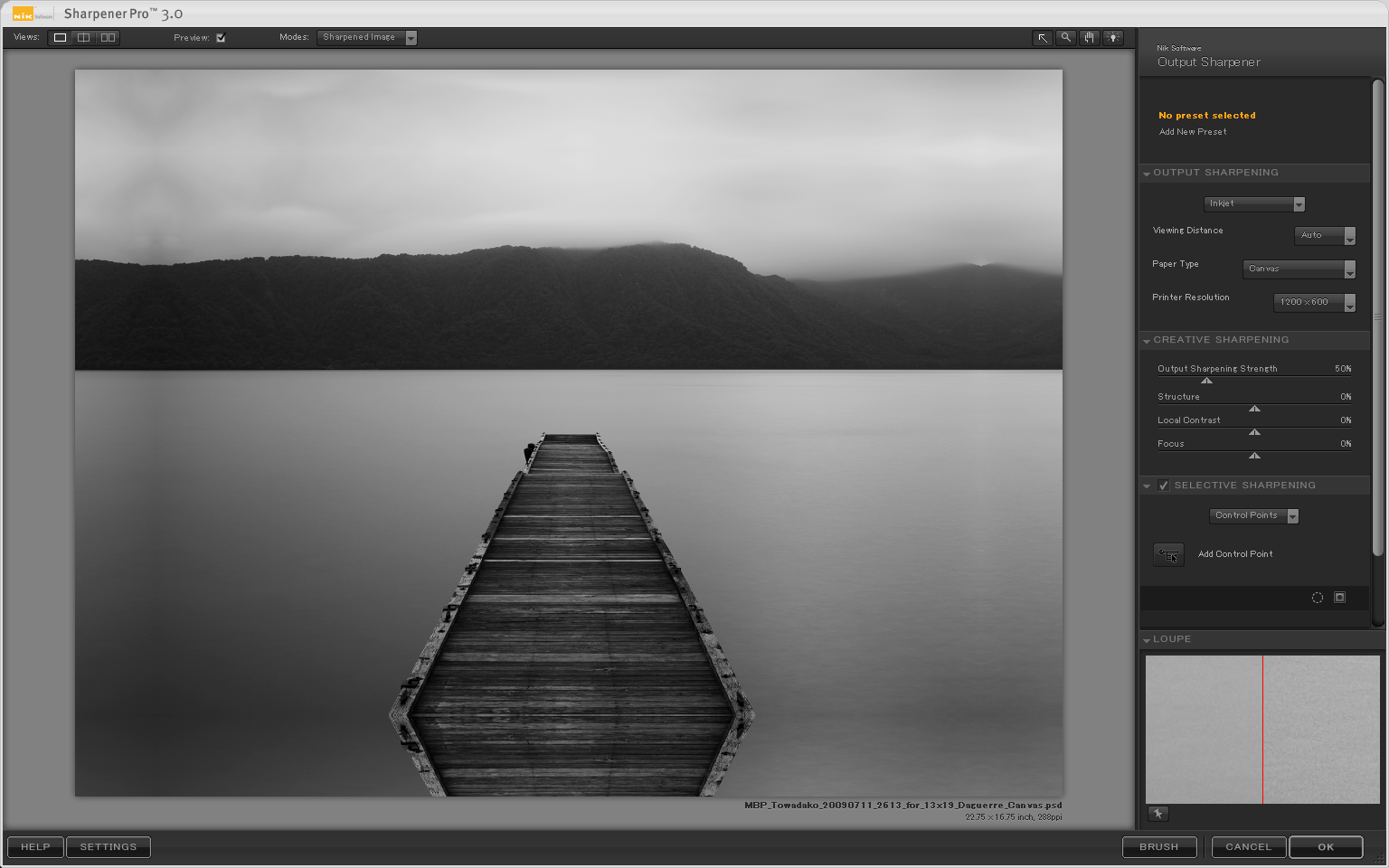Open the Printer Resolution dropdown

pyautogui.click(x=1314, y=303)
